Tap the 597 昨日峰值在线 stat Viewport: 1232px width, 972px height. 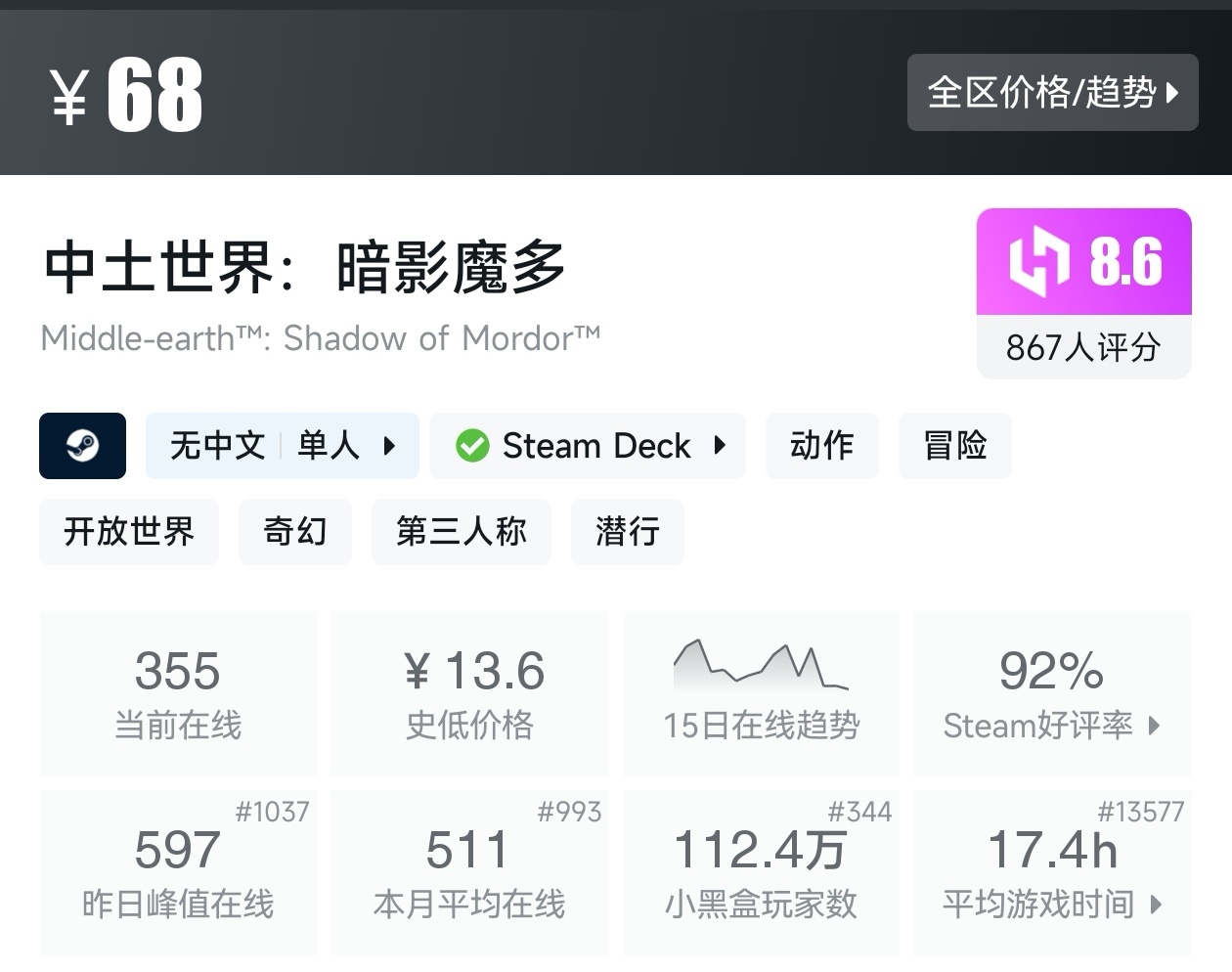[178, 872]
